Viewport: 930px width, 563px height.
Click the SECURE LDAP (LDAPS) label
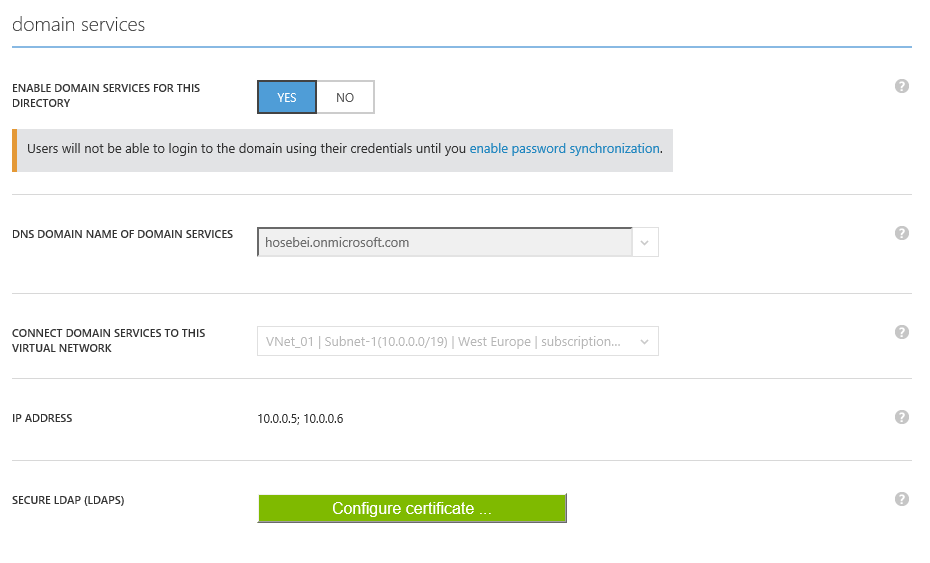click(68, 500)
